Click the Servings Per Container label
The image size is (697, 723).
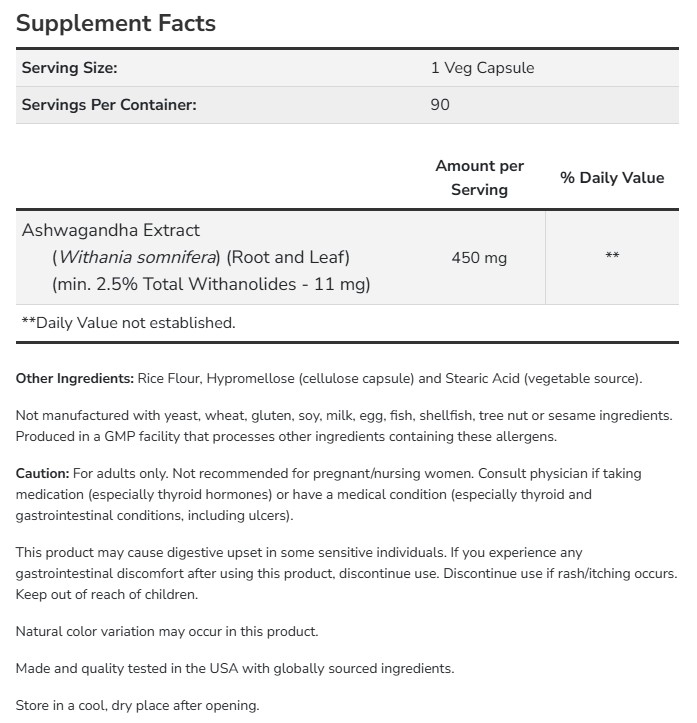pos(109,104)
